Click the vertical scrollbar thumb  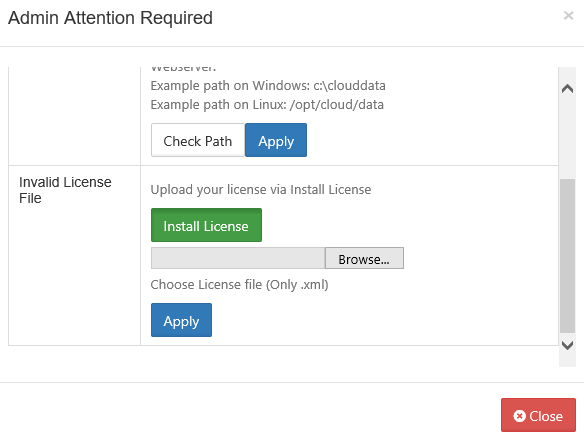pyautogui.click(x=567, y=256)
